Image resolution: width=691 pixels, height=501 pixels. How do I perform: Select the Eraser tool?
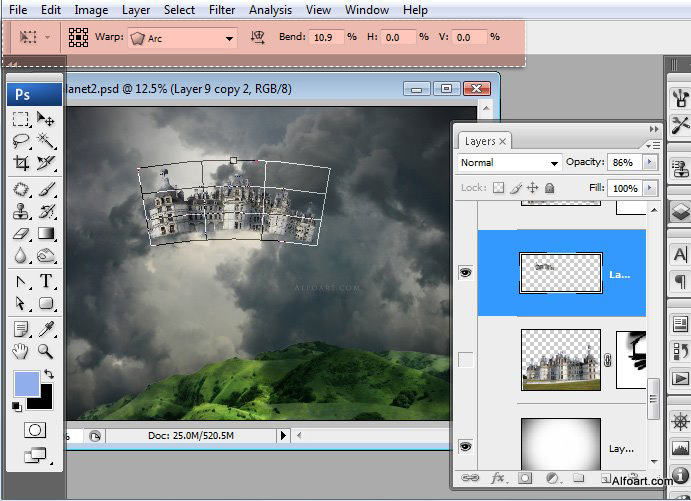tap(20, 234)
